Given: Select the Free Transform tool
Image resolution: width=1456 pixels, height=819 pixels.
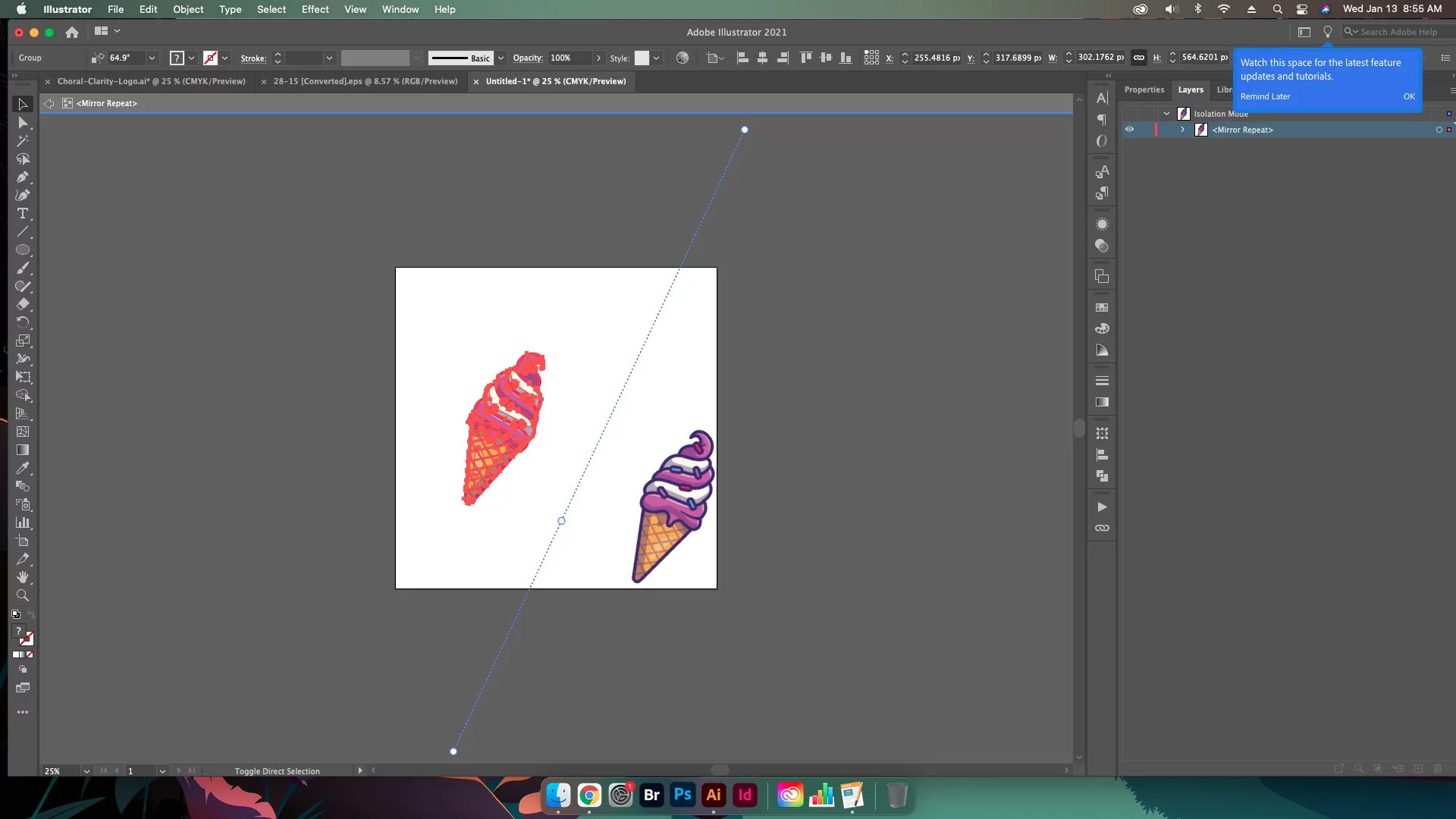Looking at the screenshot, I should coord(22,378).
